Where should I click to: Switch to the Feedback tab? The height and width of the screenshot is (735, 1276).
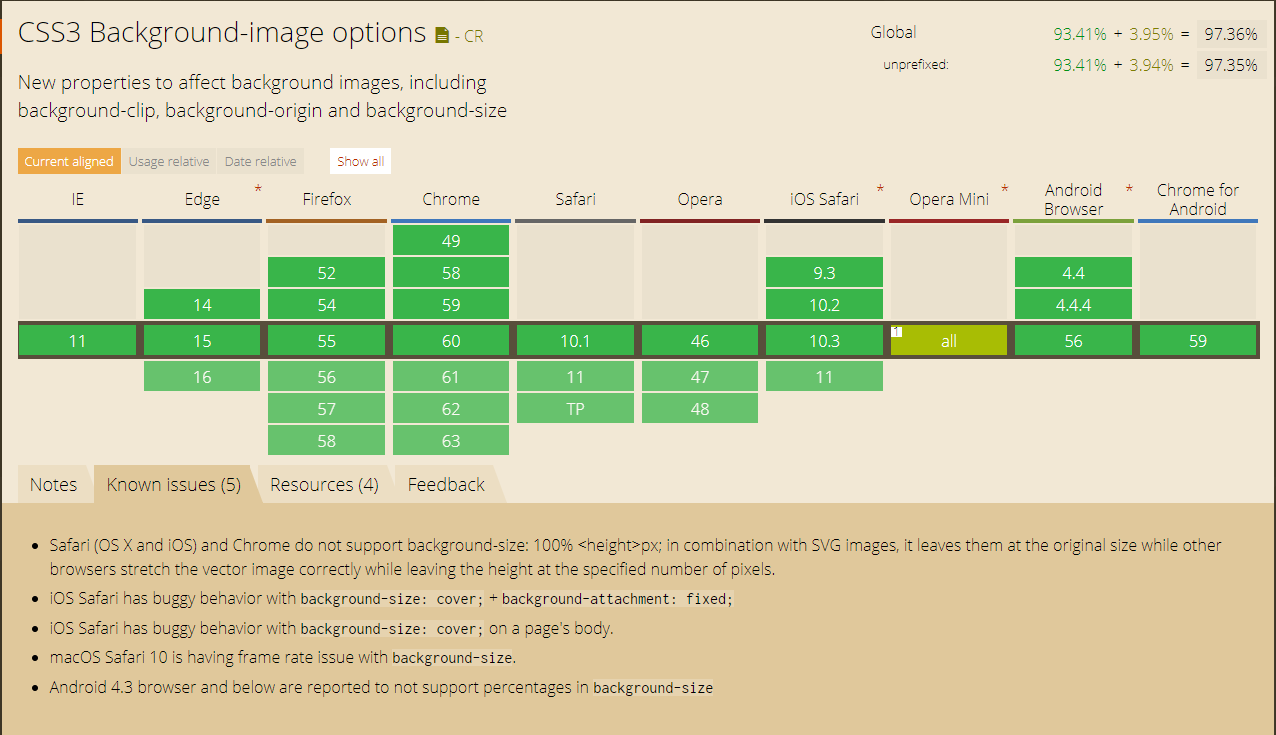point(446,484)
